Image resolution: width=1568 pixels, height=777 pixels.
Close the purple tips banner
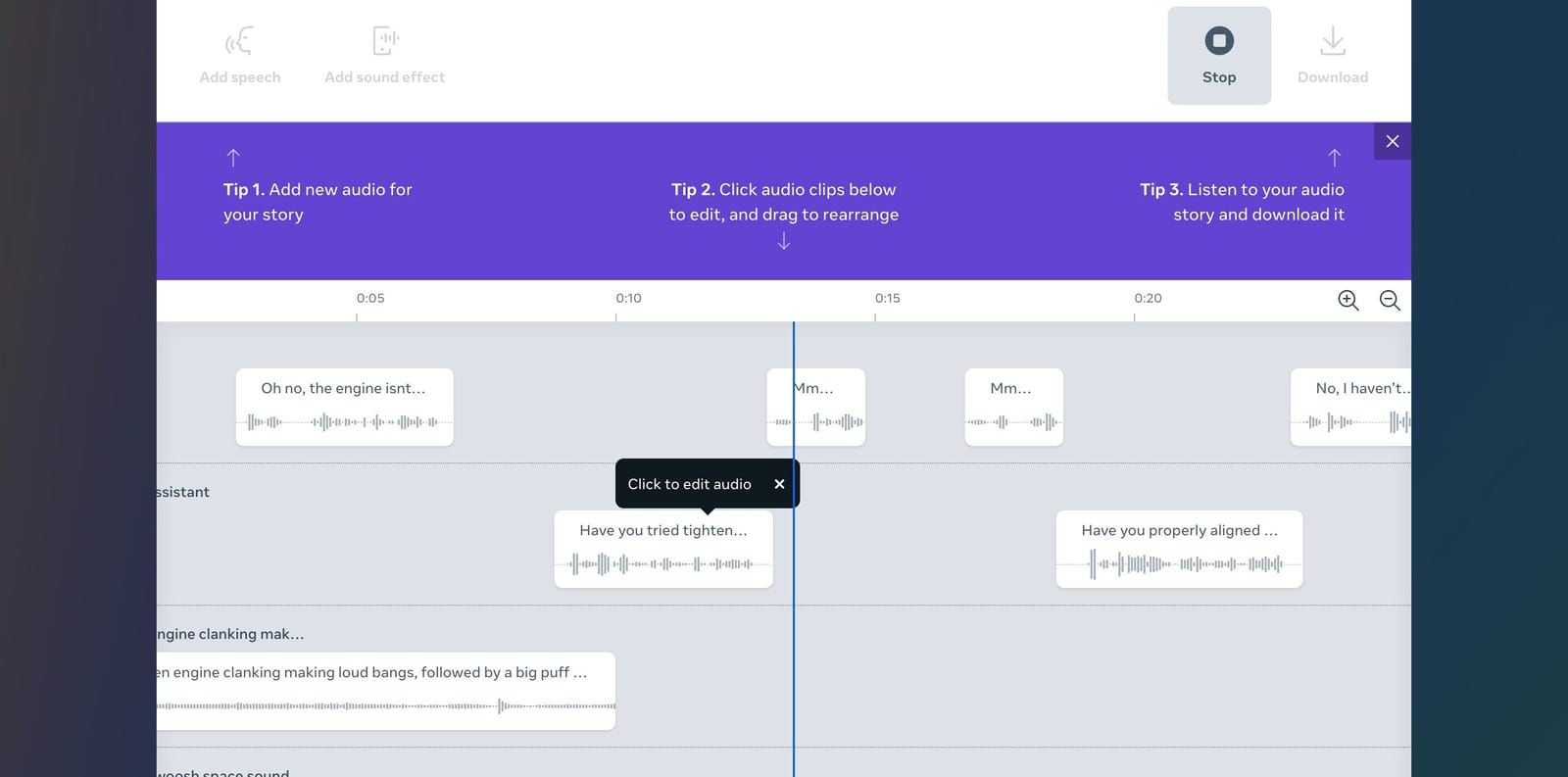[1392, 141]
